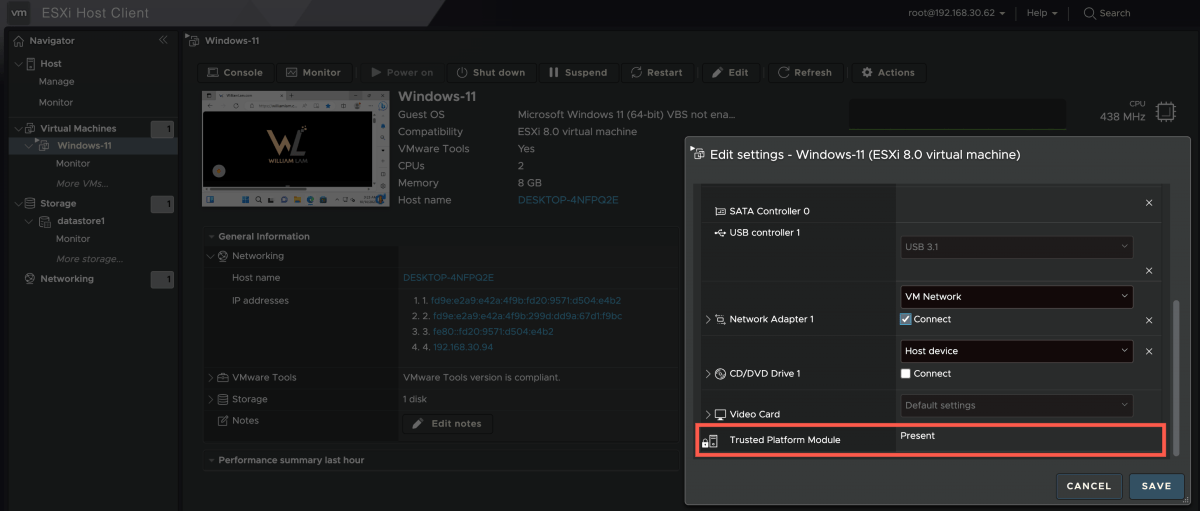Image resolution: width=1200 pixels, height=511 pixels.
Task: Open the DESKTOP-4NFPQ2E host name link
Action: click(x=568, y=200)
